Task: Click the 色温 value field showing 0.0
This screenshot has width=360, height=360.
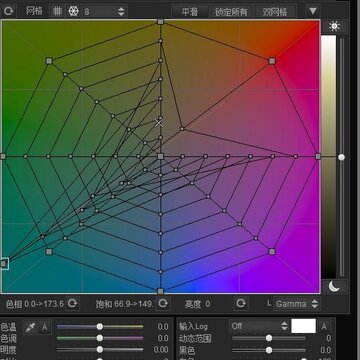Action: [x=163, y=327]
